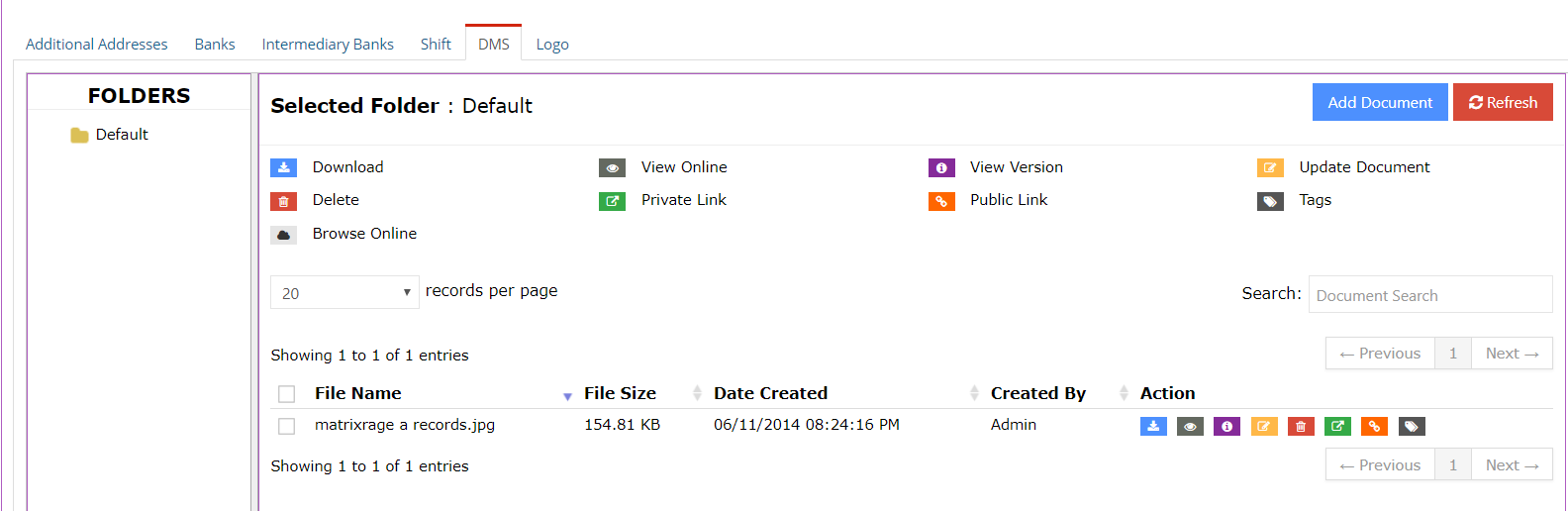Delete the file using red trash icon in row

[1301, 427]
